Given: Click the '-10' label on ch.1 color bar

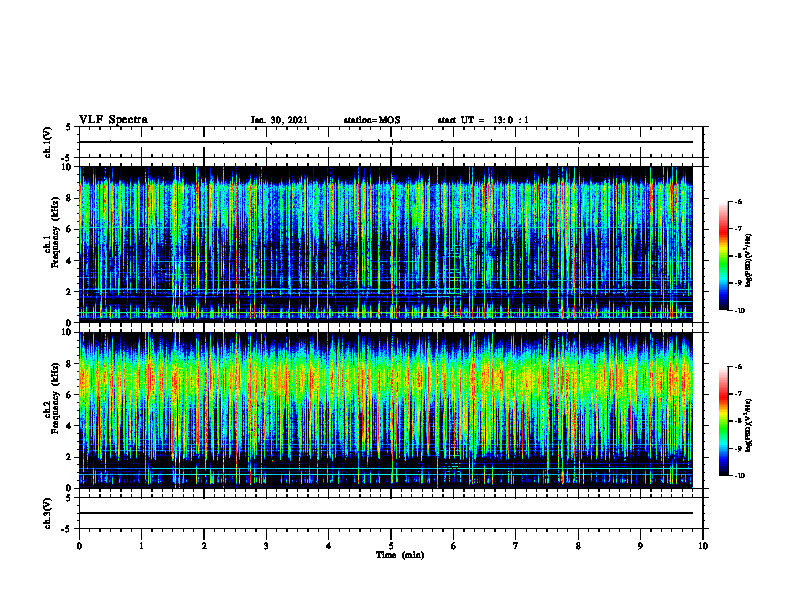Looking at the screenshot, I should pos(739,311).
